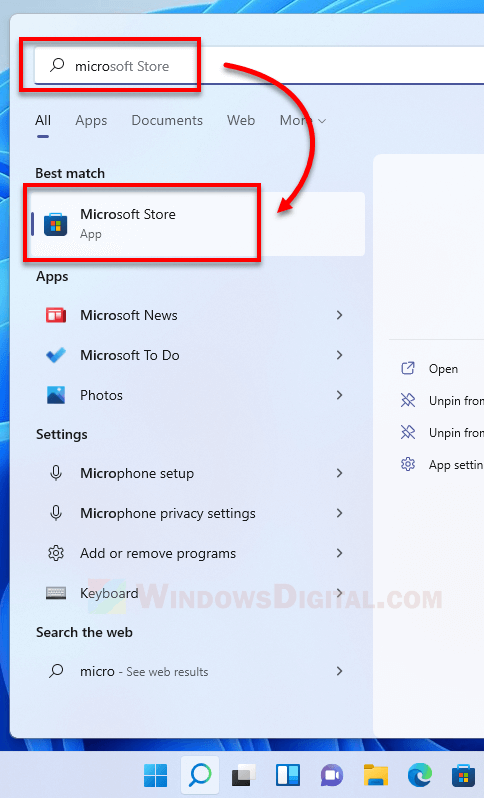Click the Microsoft News app icon
The width and height of the screenshot is (484, 798).
tap(56, 316)
